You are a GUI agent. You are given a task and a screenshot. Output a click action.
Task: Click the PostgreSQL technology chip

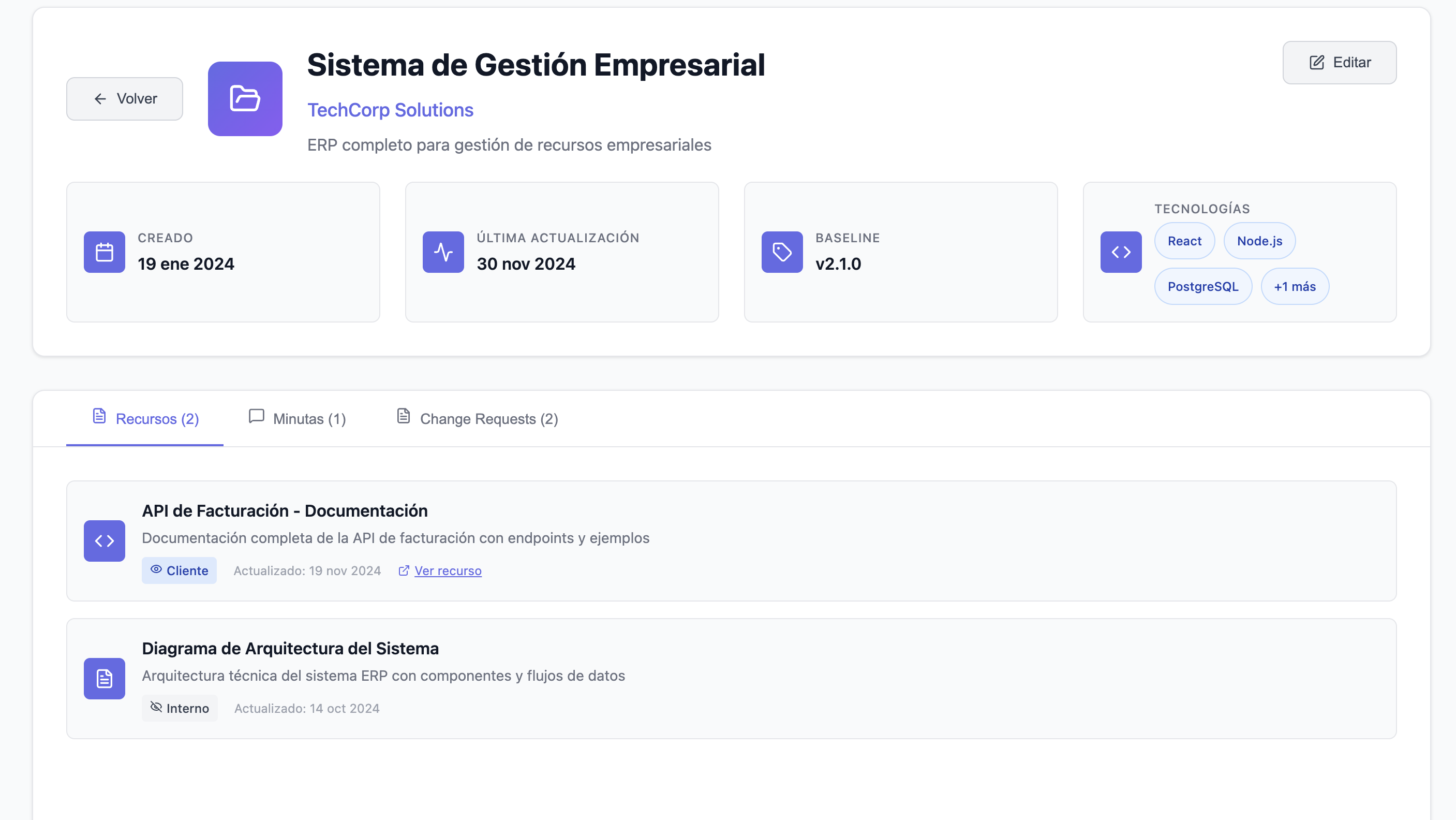point(1202,287)
